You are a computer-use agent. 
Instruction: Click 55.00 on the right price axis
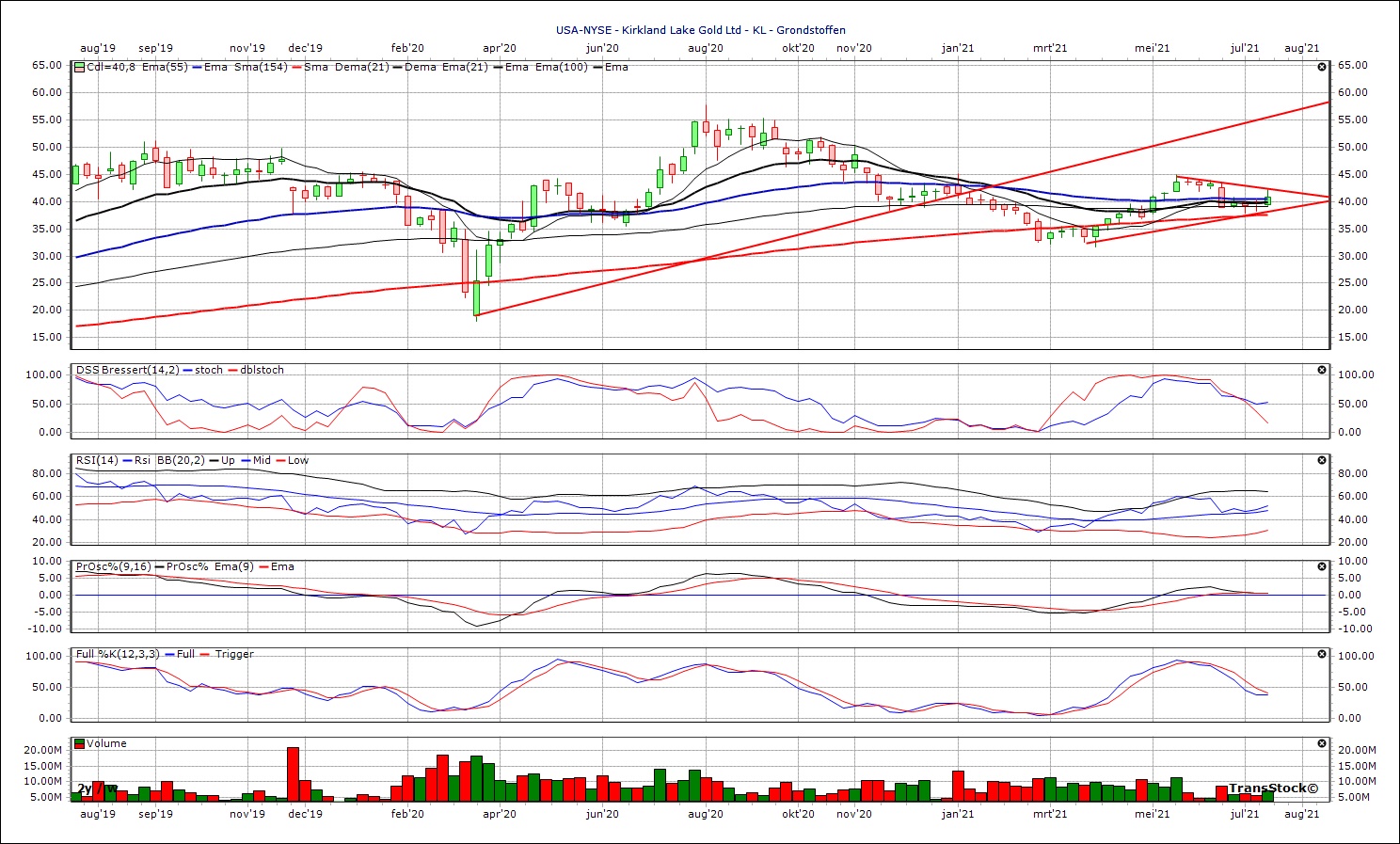tap(1352, 120)
